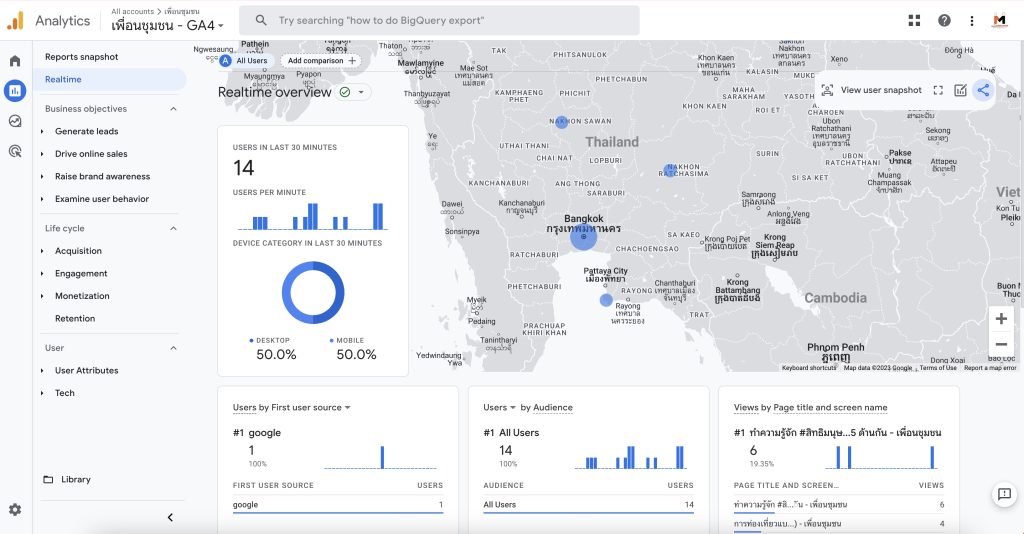Screen dimensions: 1024x534
Task: Click the Google Analytics logo
Action: pos(15,21)
